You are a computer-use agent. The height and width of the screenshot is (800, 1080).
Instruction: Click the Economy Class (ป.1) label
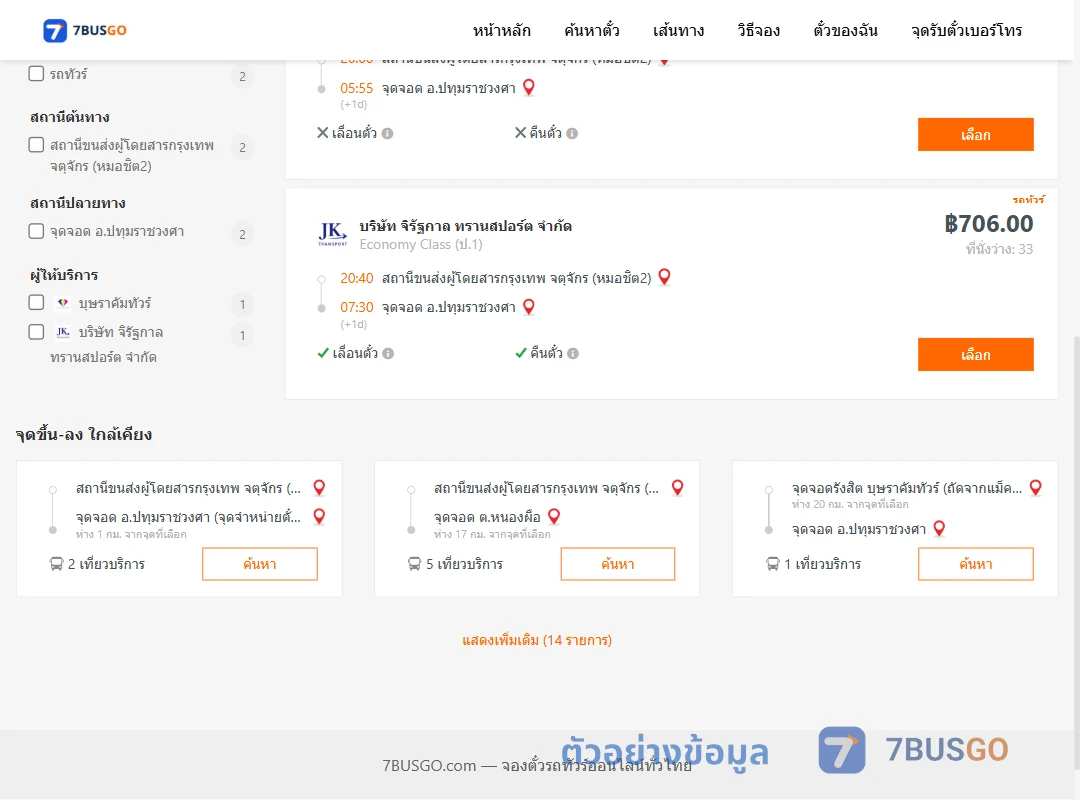click(x=421, y=245)
